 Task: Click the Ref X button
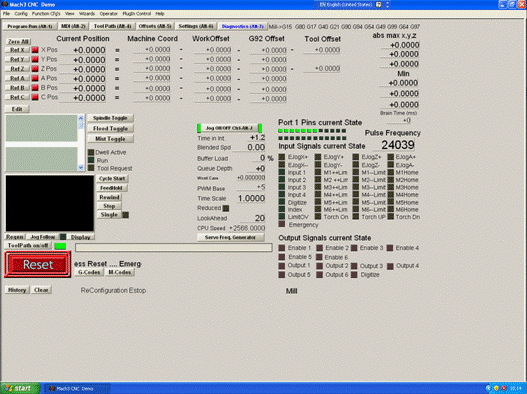[17, 50]
